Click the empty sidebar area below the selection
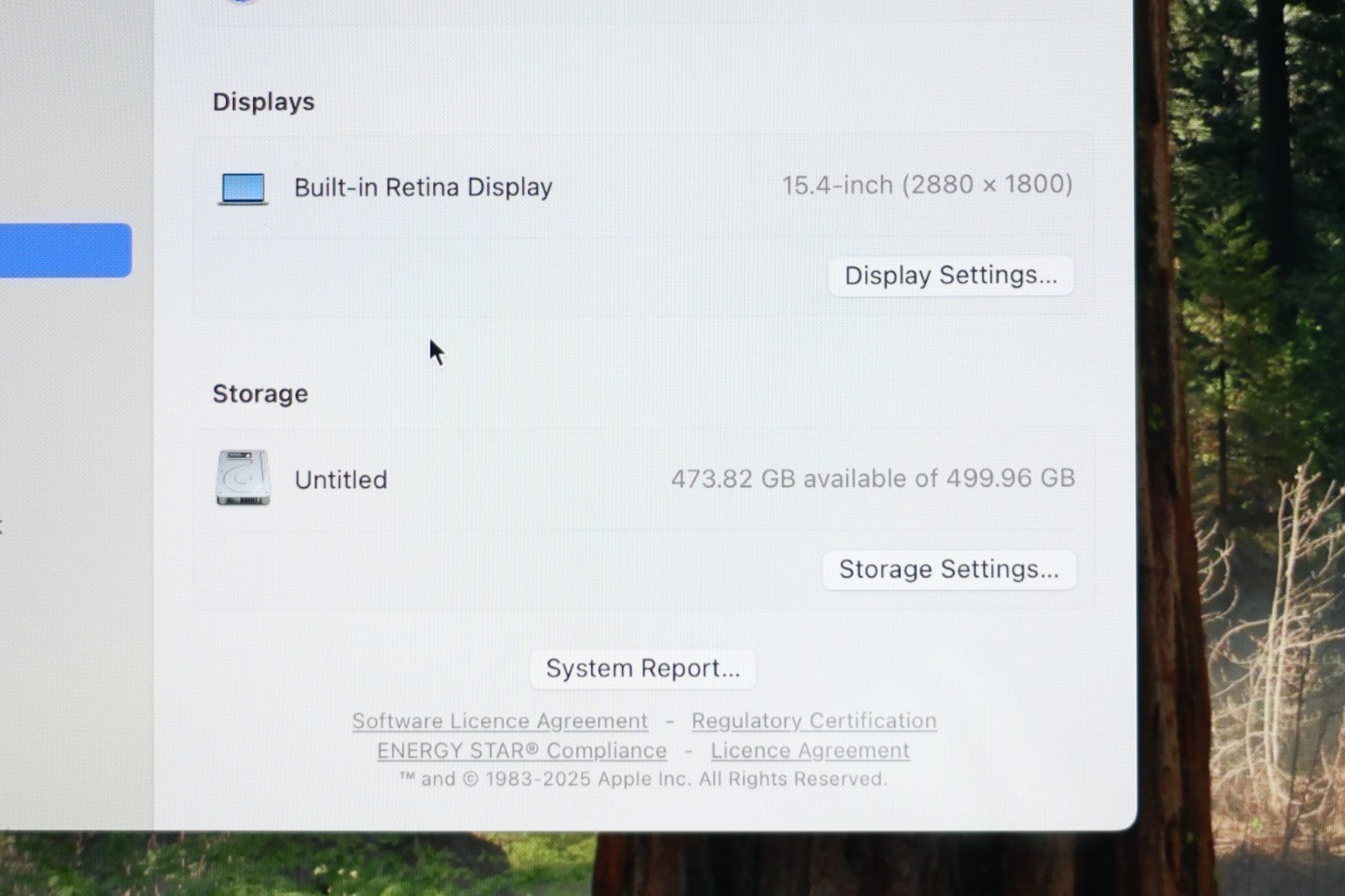Viewport: 1345px width, 896px height. [x=76, y=546]
